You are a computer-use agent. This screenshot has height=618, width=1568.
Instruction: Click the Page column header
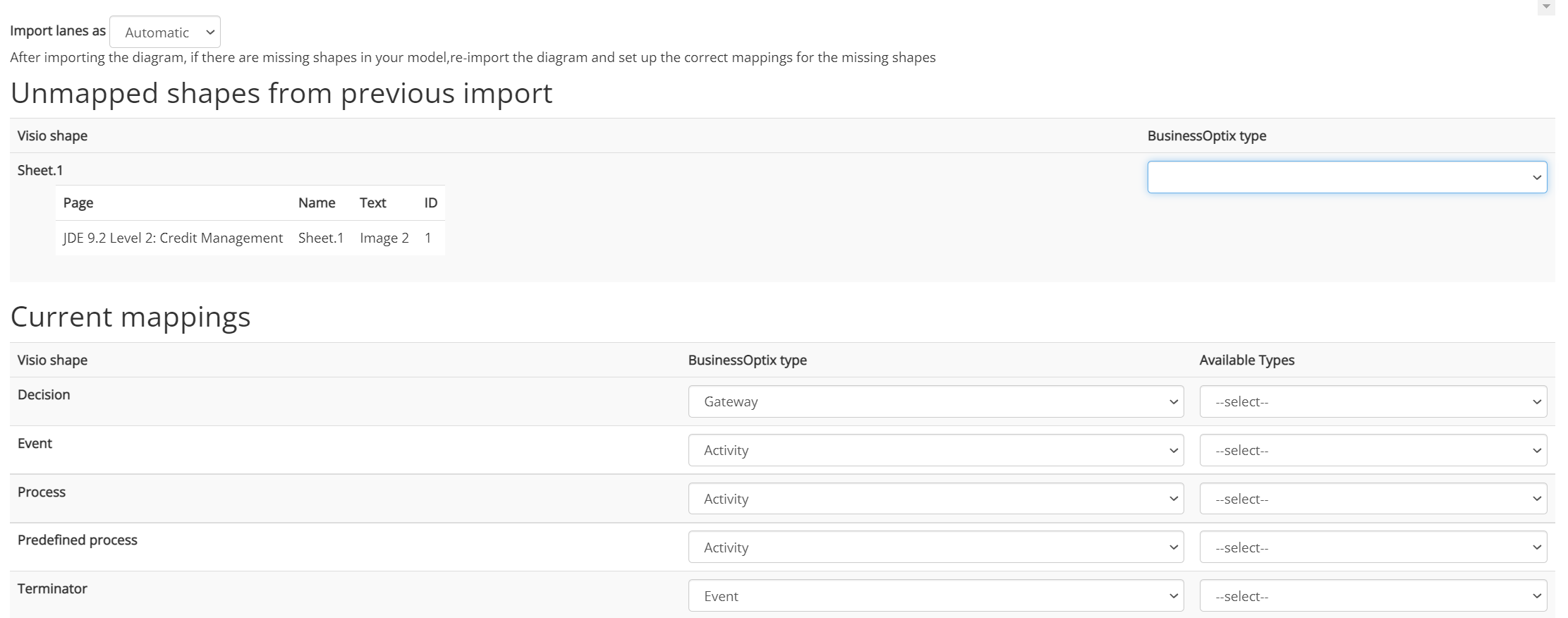click(x=78, y=203)
